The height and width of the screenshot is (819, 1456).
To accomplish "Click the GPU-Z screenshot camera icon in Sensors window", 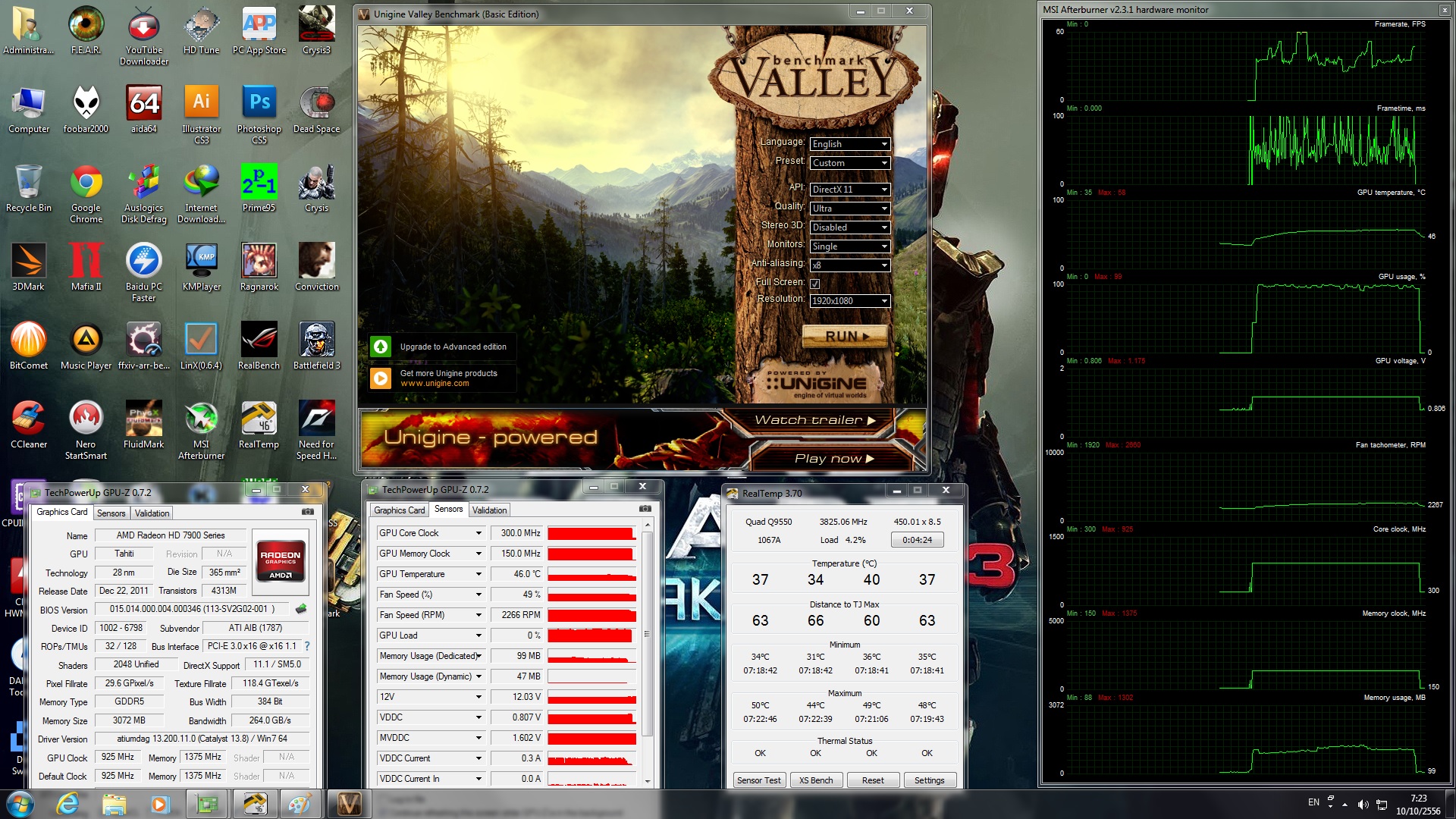I will point(645,509).
